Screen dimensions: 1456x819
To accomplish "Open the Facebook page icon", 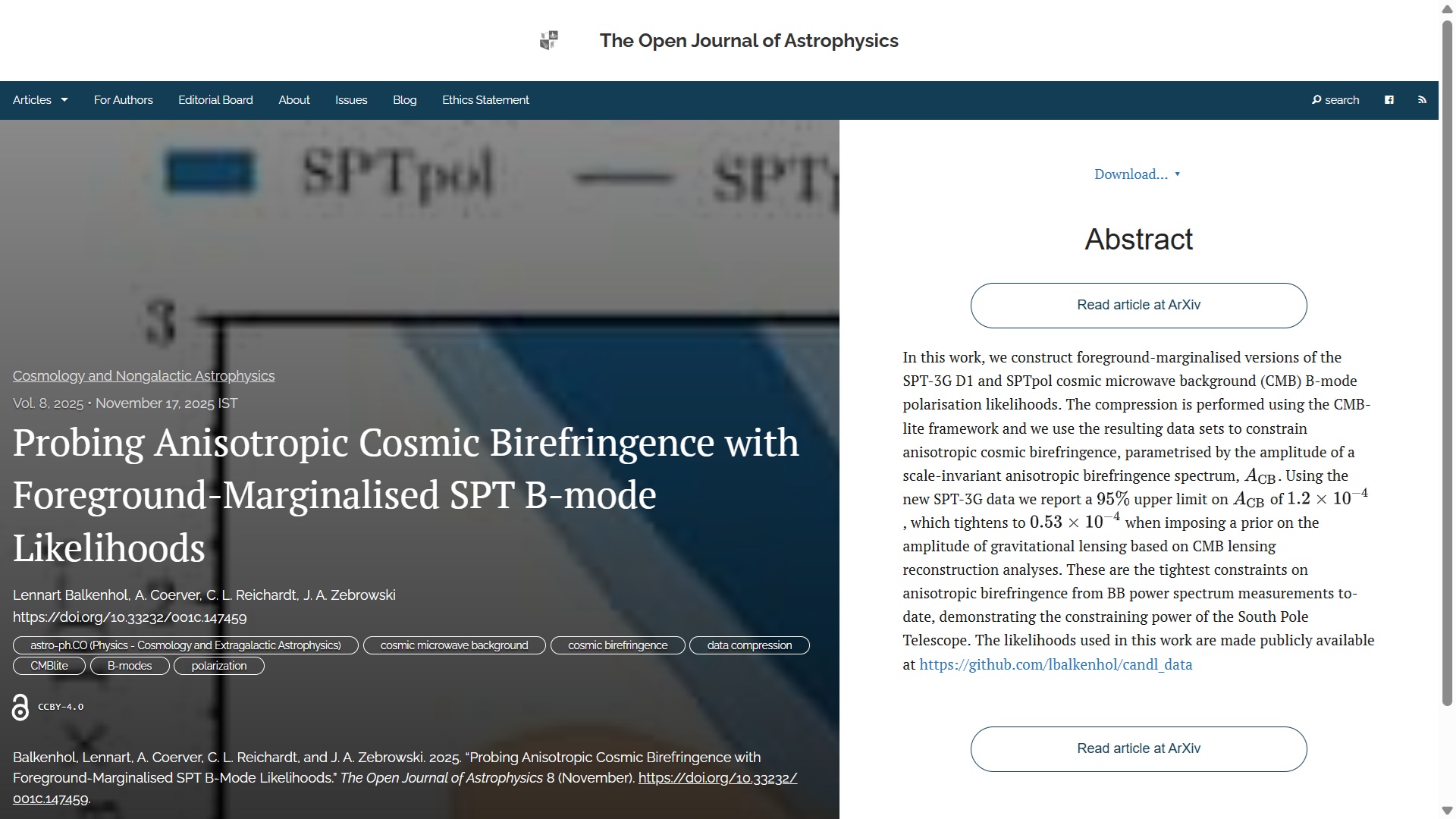I will click(1389, 100).
